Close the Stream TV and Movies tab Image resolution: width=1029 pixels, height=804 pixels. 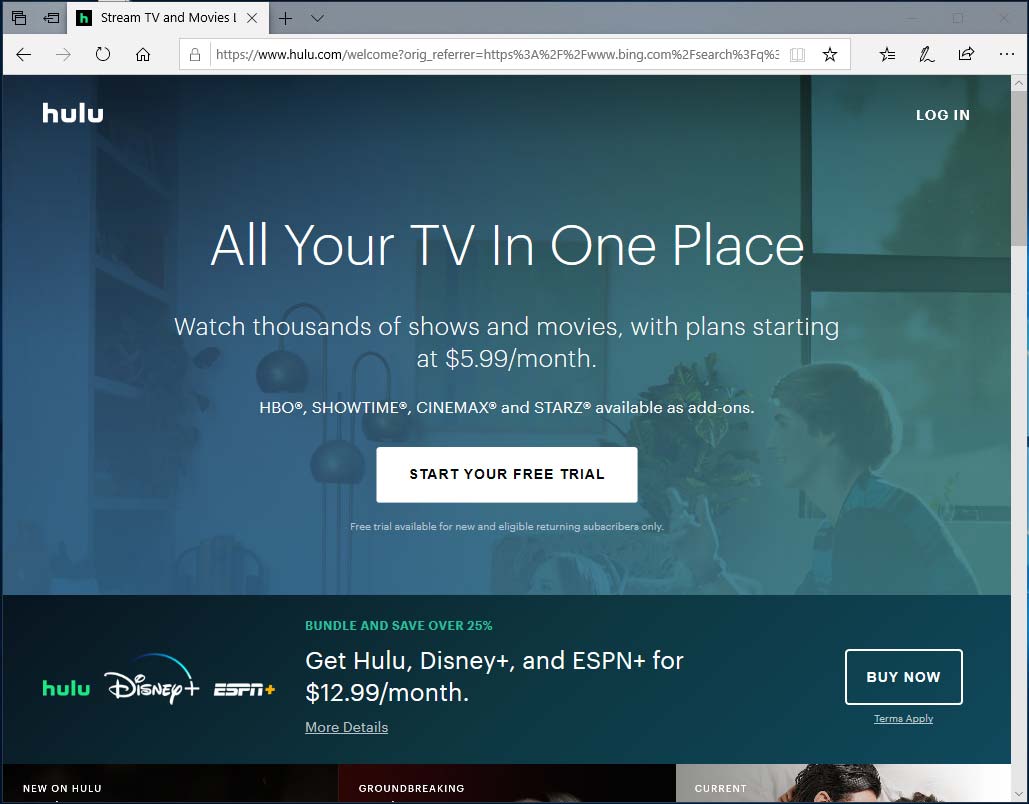click(x=252, y=18)
